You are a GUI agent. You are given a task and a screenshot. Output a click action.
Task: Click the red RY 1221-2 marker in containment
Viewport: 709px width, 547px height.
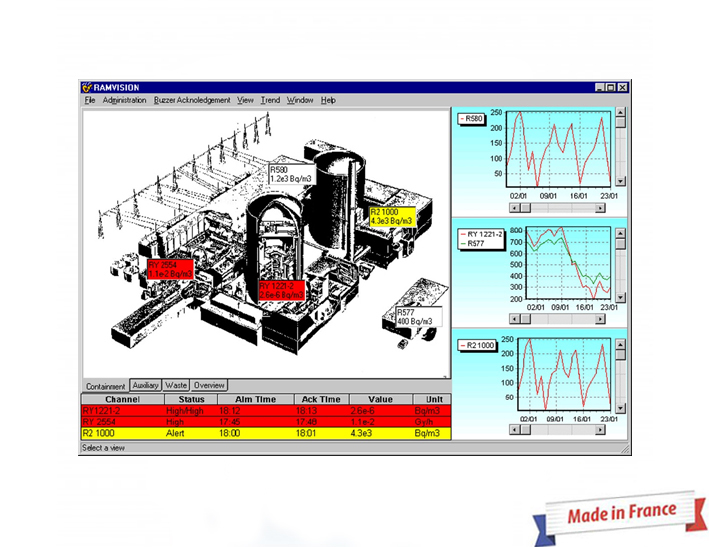pyautogui.click(x=281, y=289)
